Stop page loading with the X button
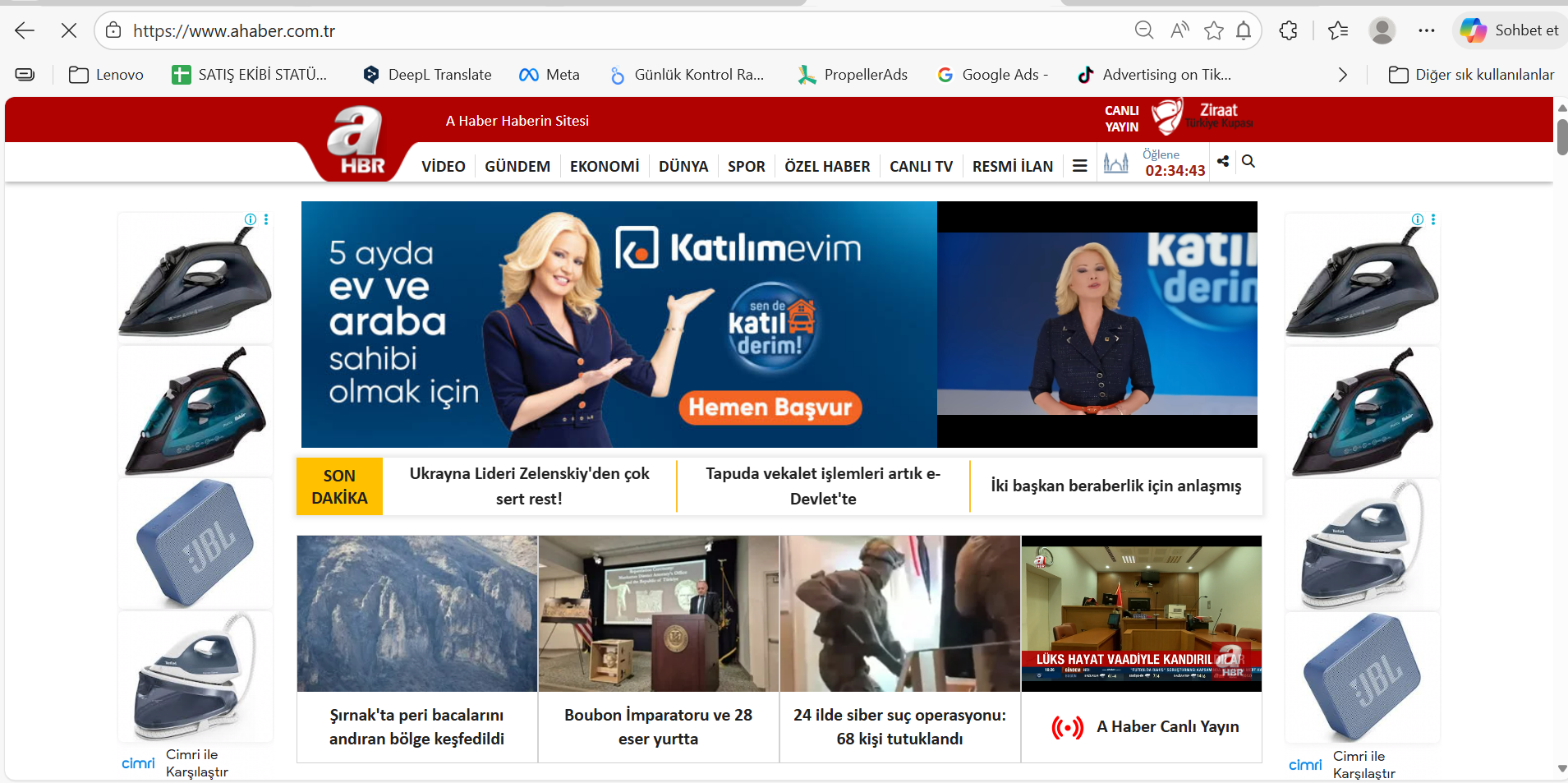1568x783 pixels. tap(69, 31)
